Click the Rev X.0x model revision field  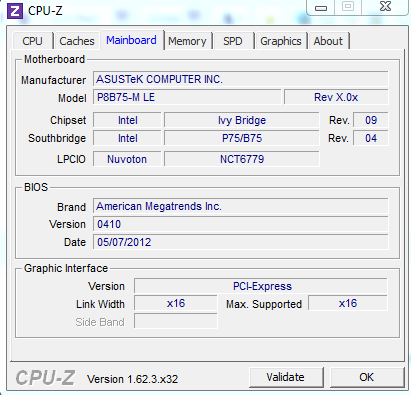336,97
